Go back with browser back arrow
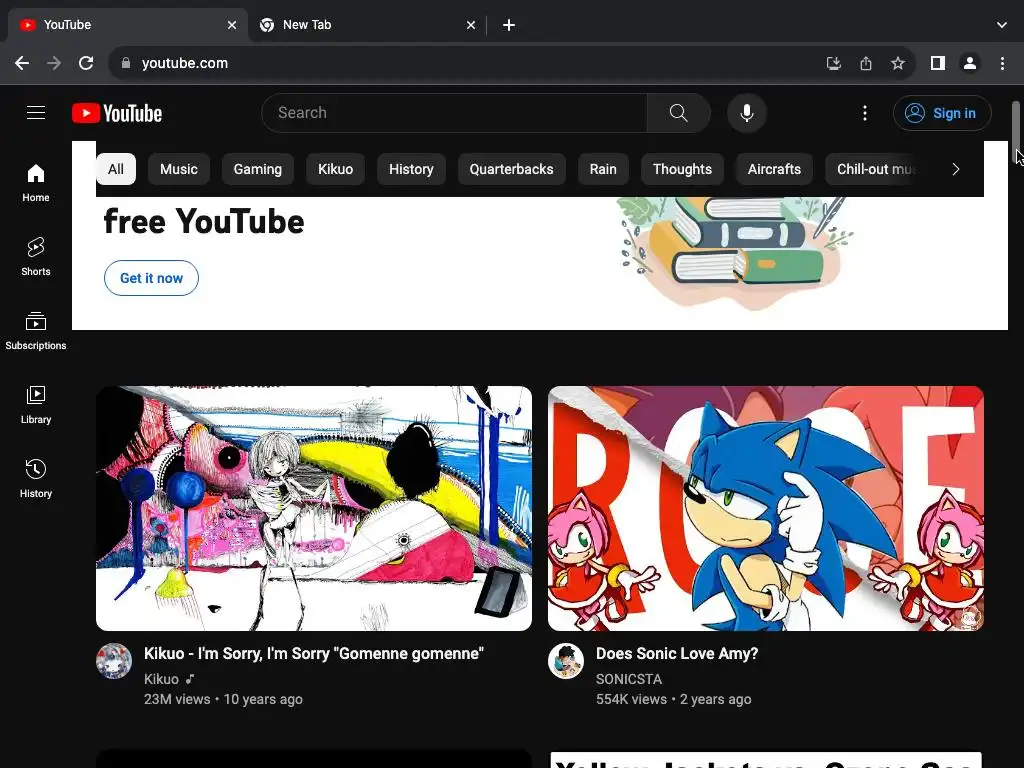This screenshot has width=1024, height=768. (22, 63)
